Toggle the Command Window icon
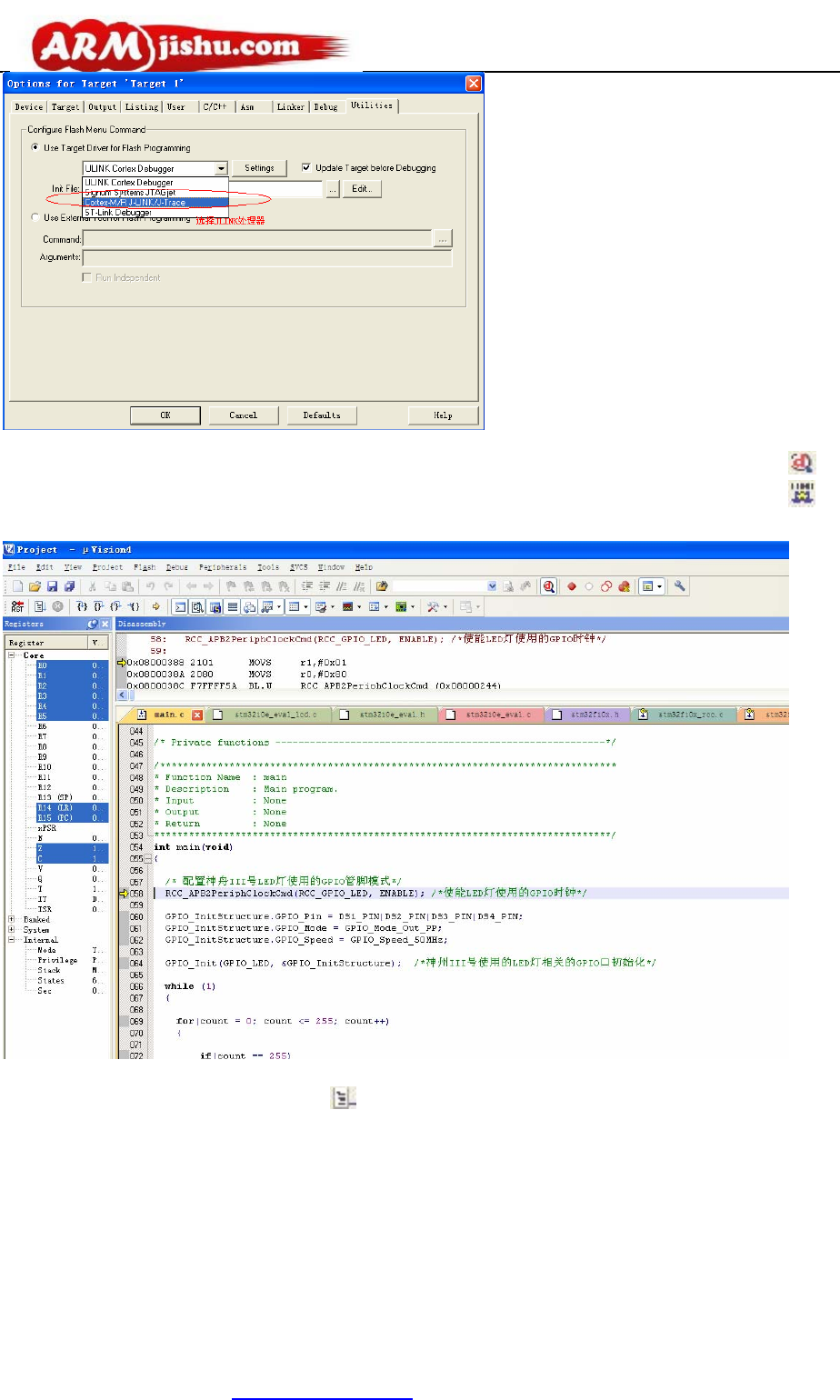Screen dimensions: 840x1400 [180, 606]
